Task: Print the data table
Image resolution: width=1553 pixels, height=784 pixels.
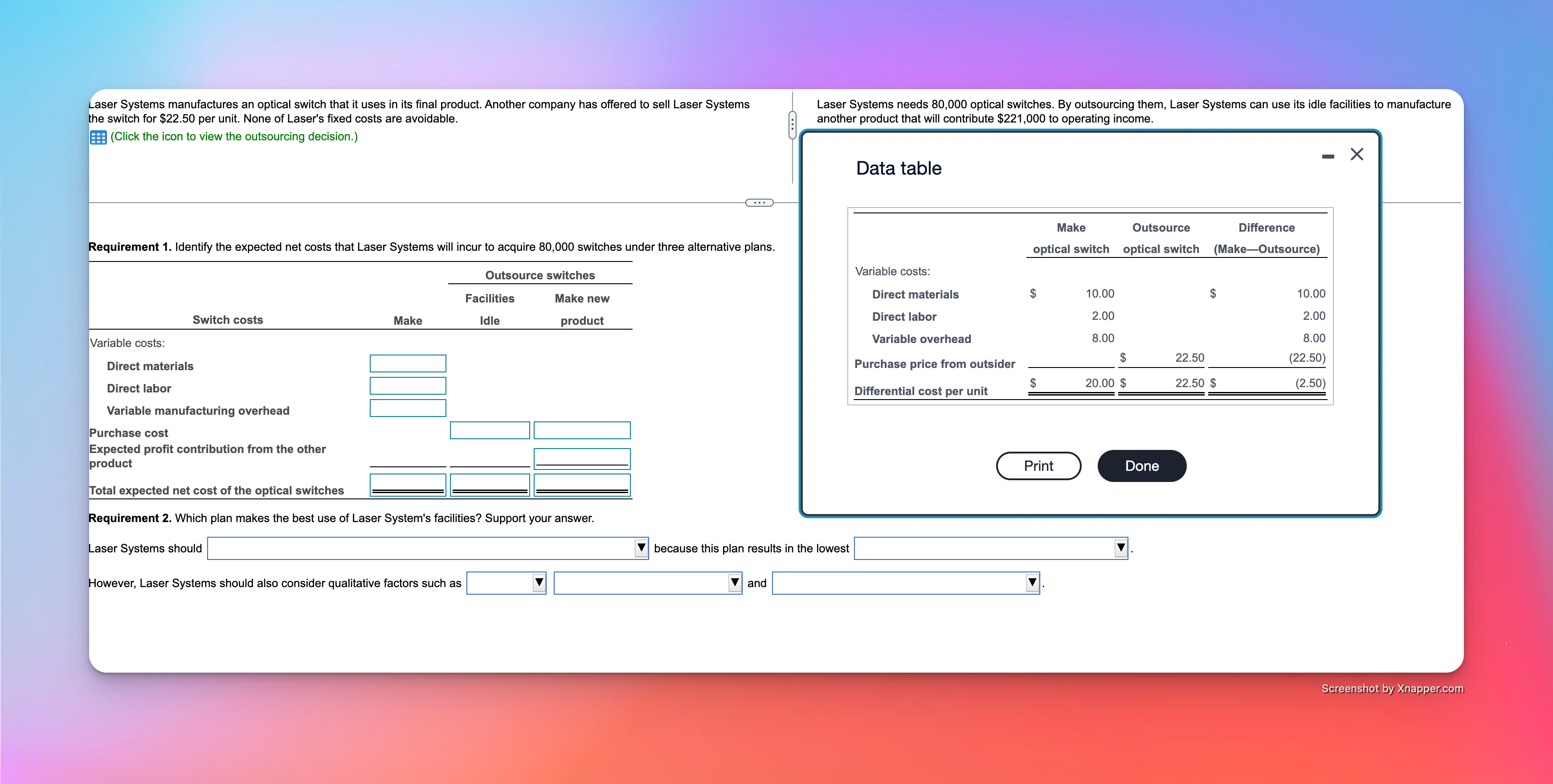Action: point(1038,466)
